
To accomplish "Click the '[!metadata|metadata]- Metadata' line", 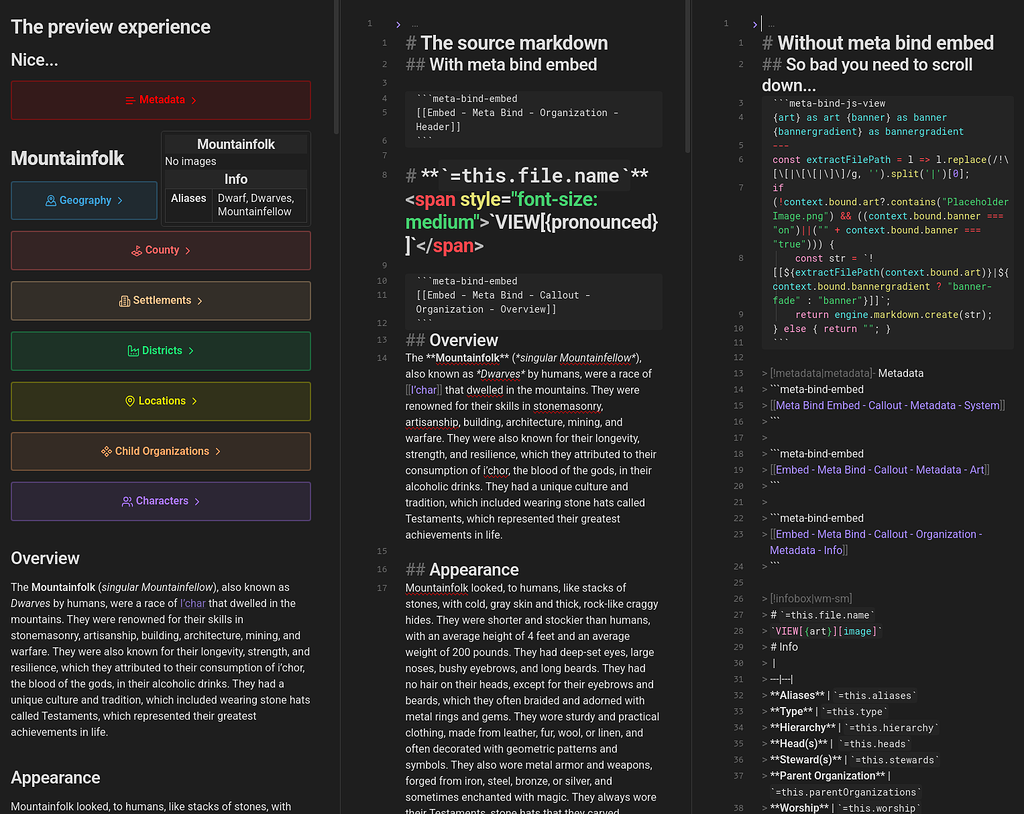I will [x=843, y=373].
